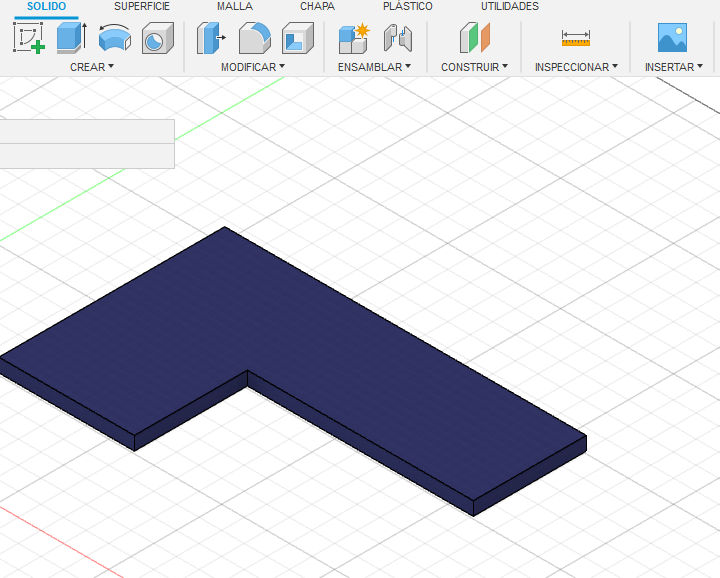The height and width of the screenshot is (578, 720).
Task: Open the CONSTRUIR dropdown
Action: tap(474, 67)
